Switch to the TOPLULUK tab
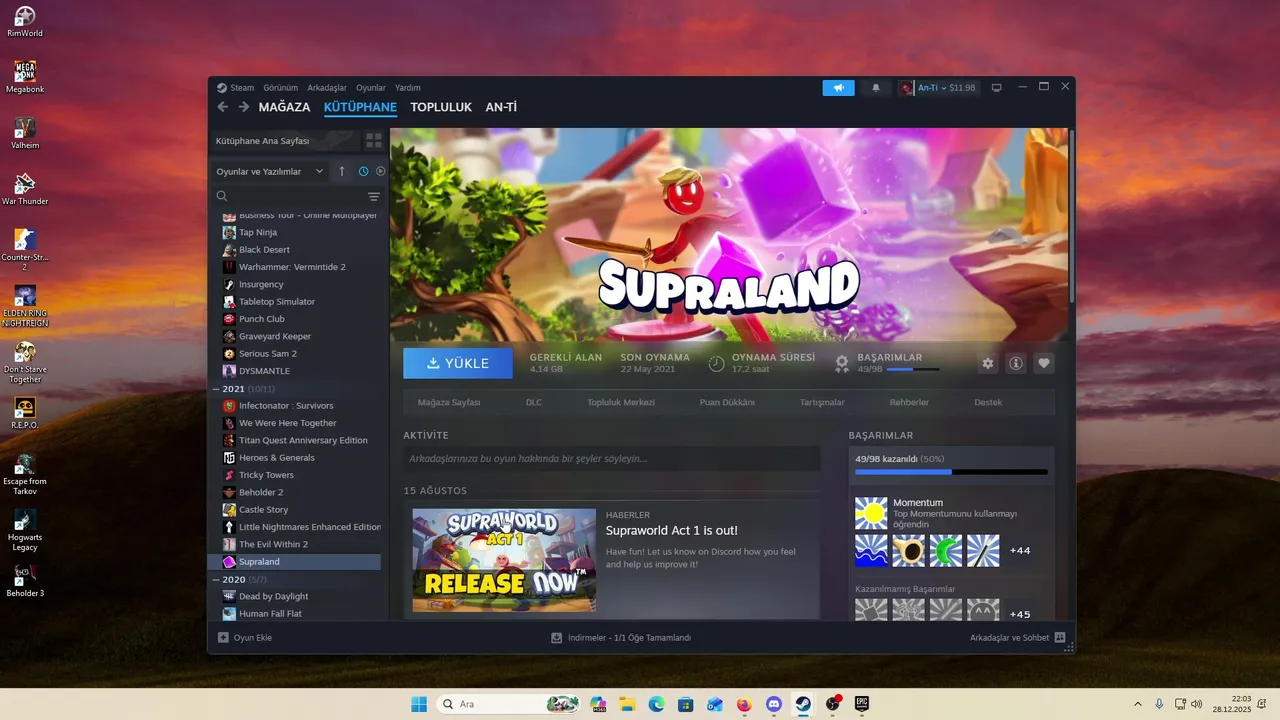1280x720 pixels. pyautogui.click(x=441, y=107)
